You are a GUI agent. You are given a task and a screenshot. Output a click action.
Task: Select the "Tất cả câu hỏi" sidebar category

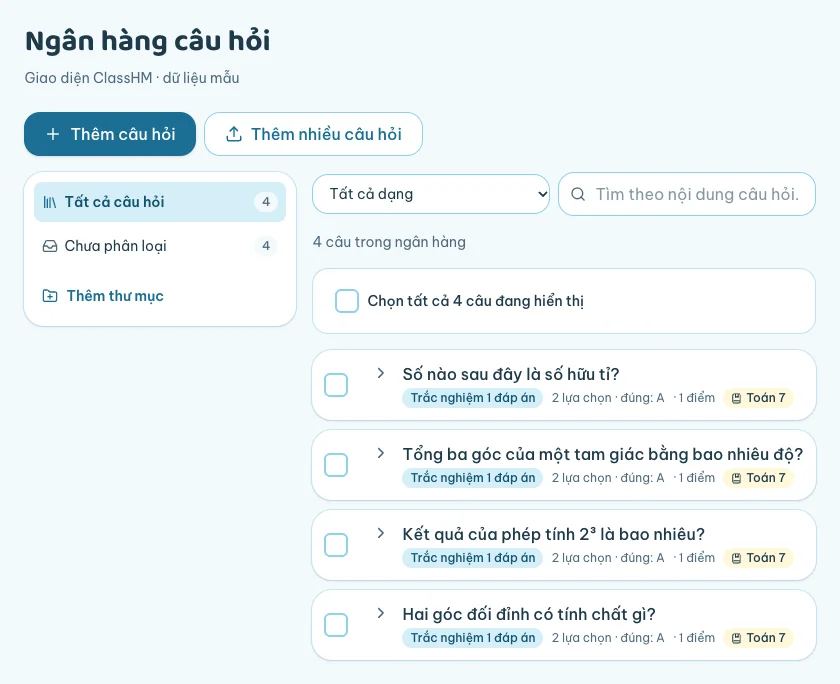[x=160, y=202]
